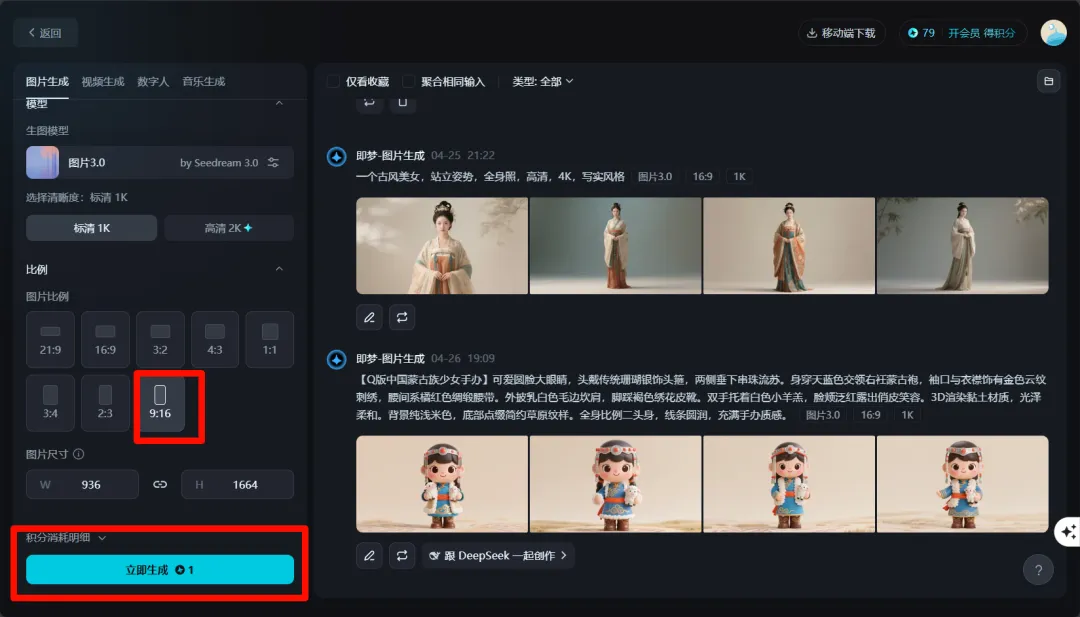Open fourth 蒙古族少女 figurine thumbnail
The image size is (1080, 617).
pyautogui.click(x=963, y=484)
